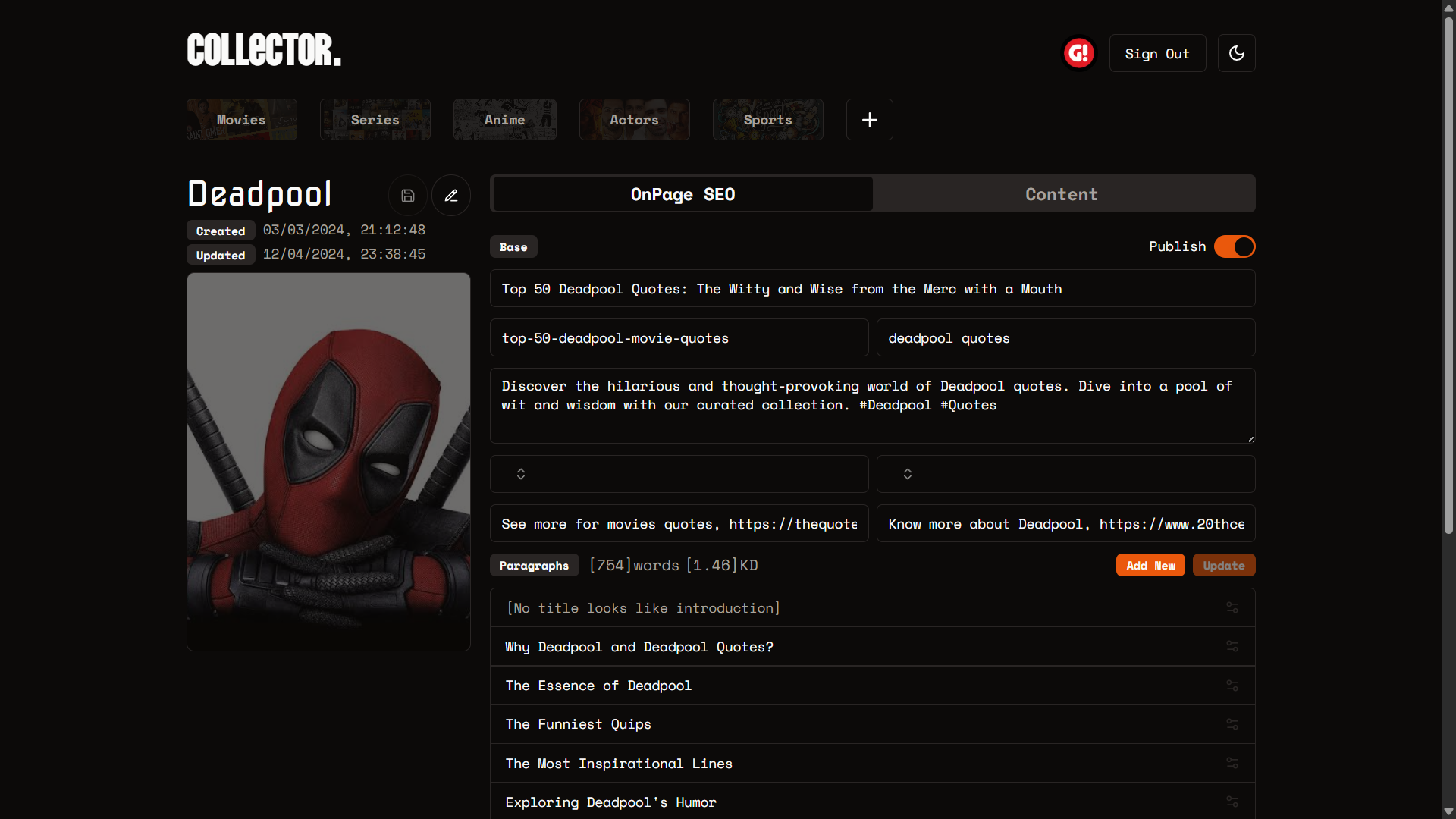Viewport: 1456px width, 819px height.
Task: Select the OnPage SEO tab
Action: (682, 194)
